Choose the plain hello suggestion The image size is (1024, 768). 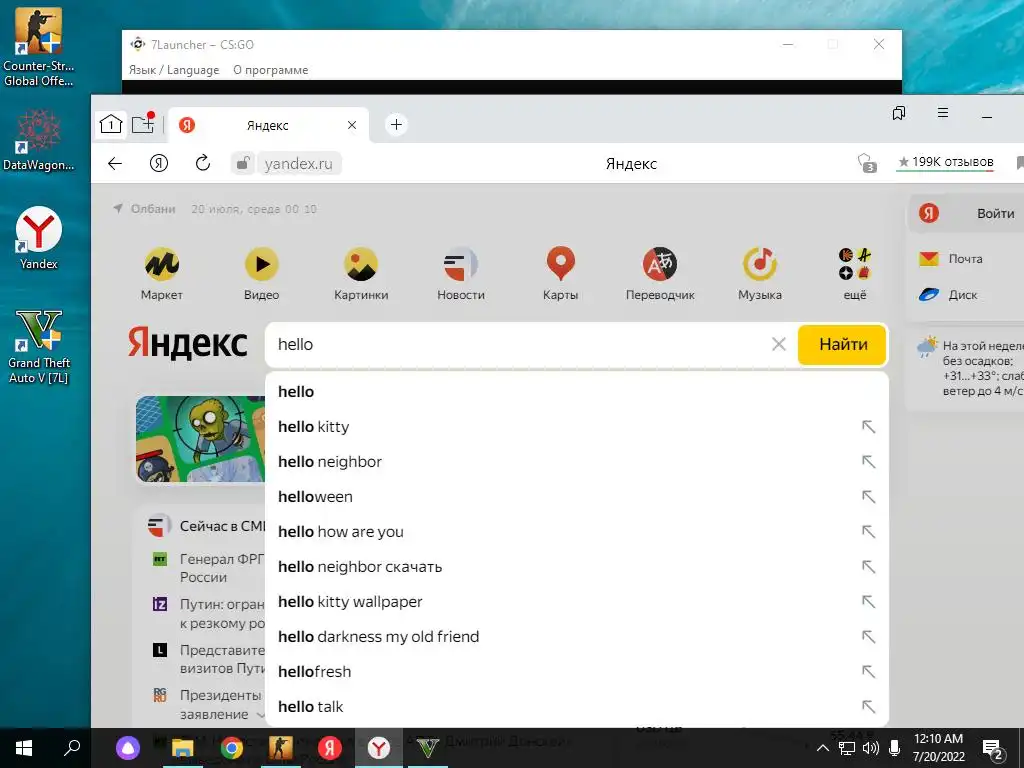[x=576, y=392]
